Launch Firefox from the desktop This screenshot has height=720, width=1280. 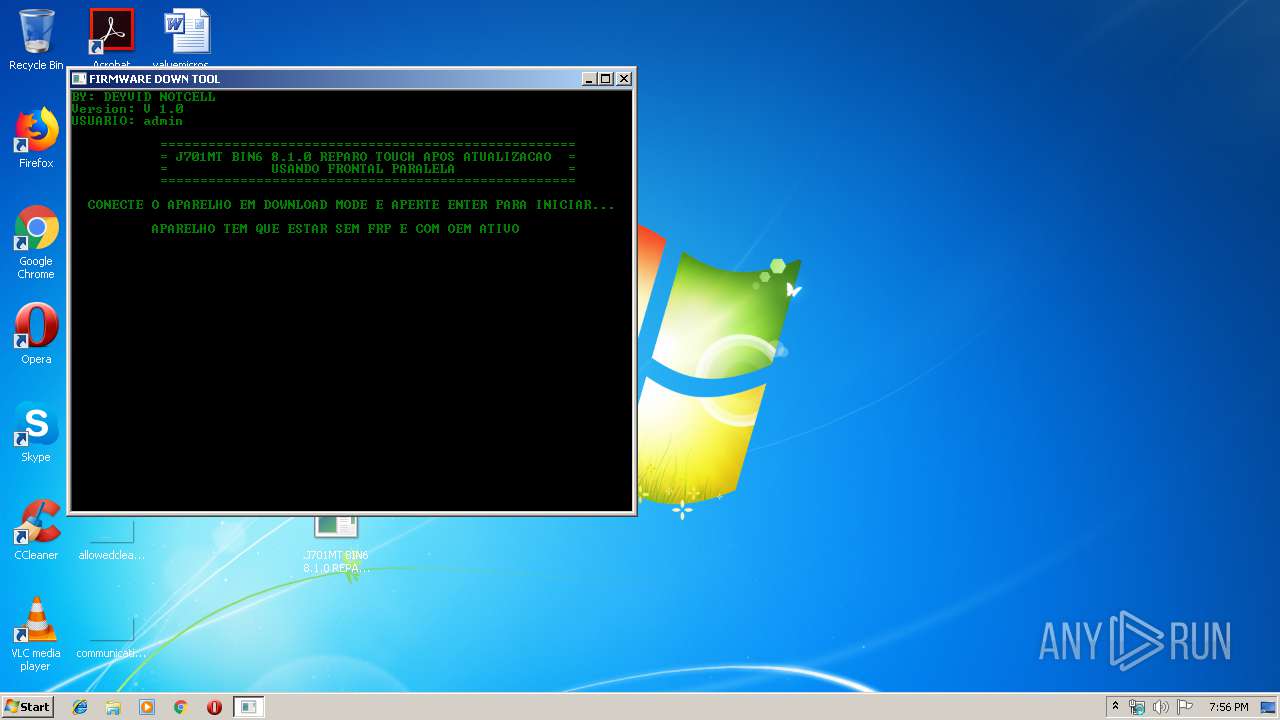tap(36, 138)
